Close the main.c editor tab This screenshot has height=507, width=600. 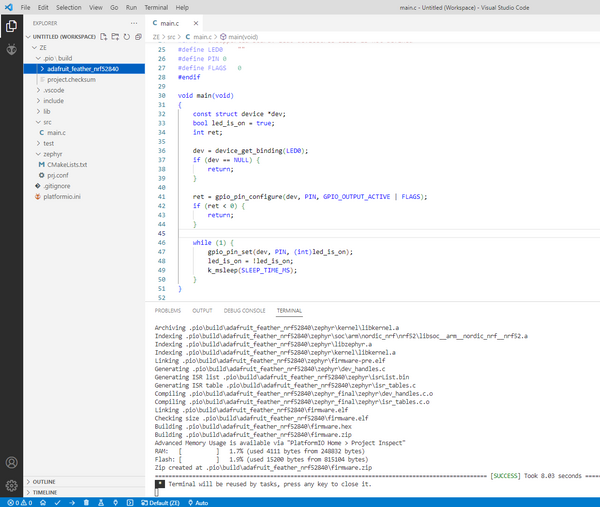(196, 23)
